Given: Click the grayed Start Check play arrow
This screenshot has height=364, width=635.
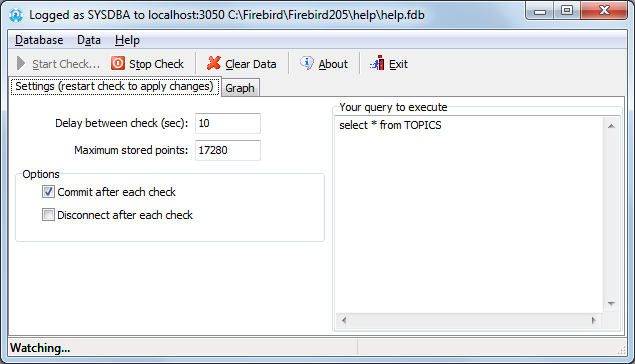Looking at the screenshot, I should tap(21, 63).
